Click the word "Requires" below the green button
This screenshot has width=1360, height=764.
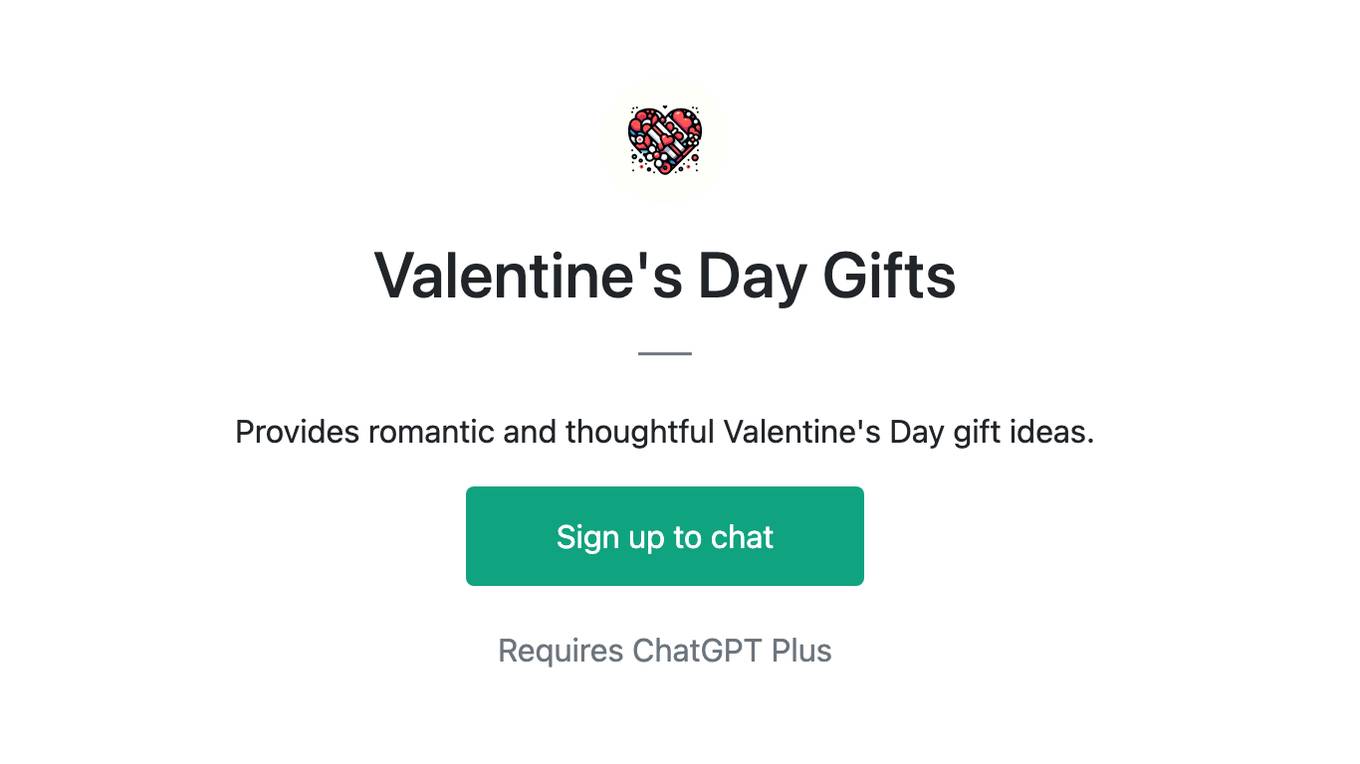click(x=561, y=650)
